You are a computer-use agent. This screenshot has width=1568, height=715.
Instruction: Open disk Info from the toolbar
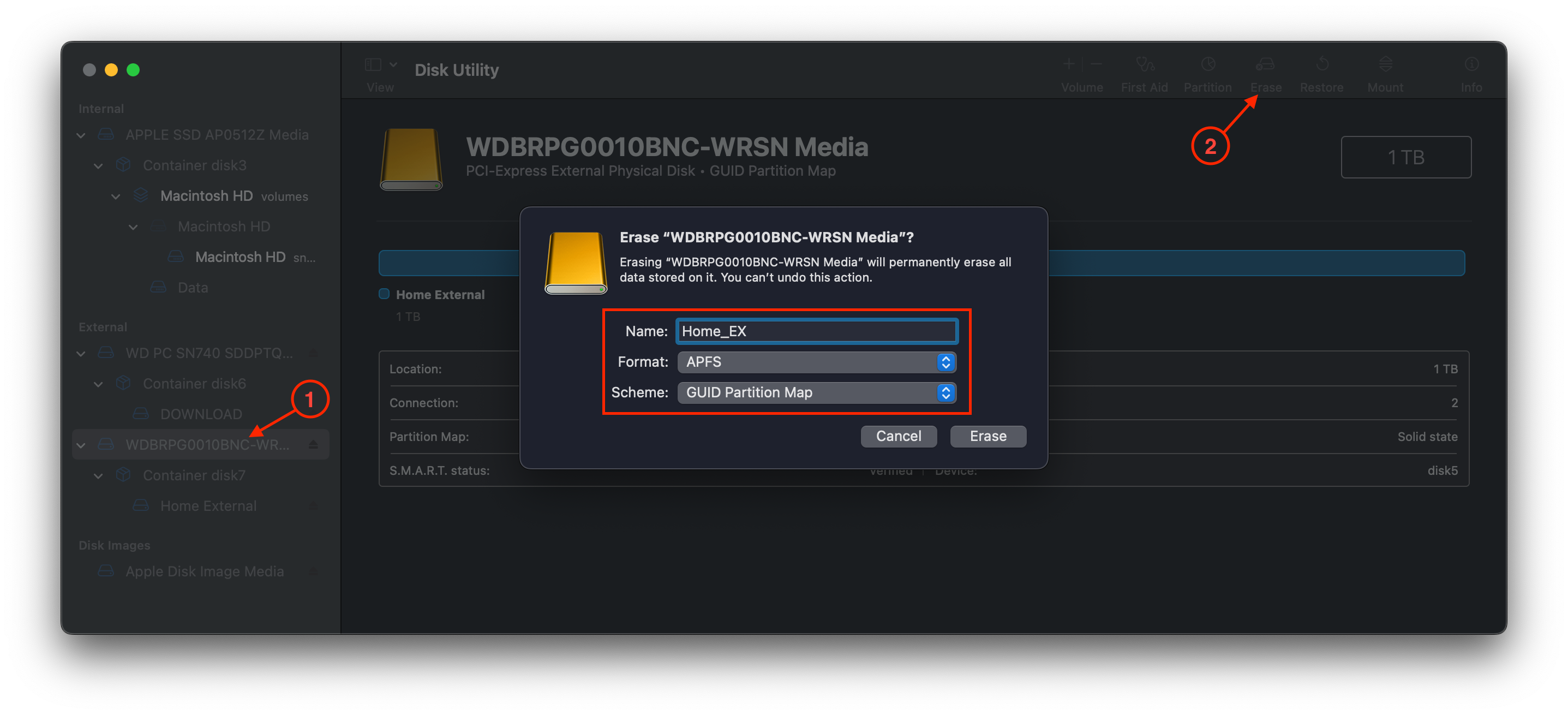pos(1472,70)
